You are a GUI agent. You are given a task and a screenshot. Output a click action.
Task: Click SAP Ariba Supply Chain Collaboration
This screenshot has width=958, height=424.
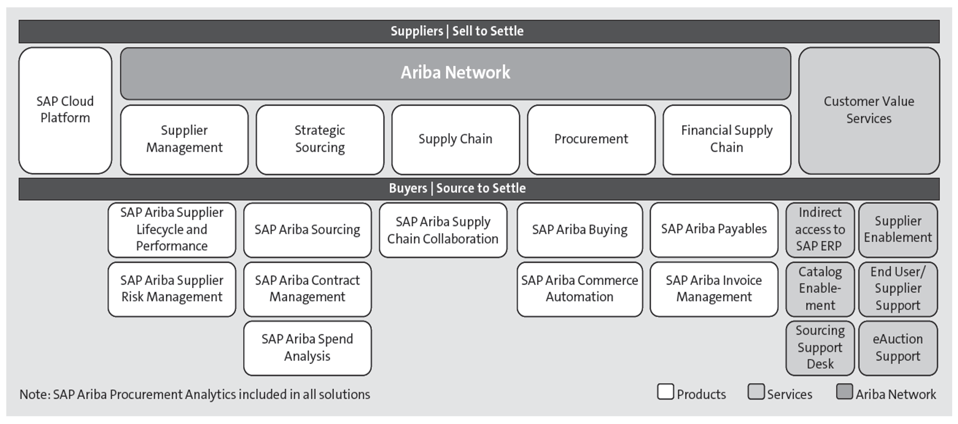pos(444,230)
